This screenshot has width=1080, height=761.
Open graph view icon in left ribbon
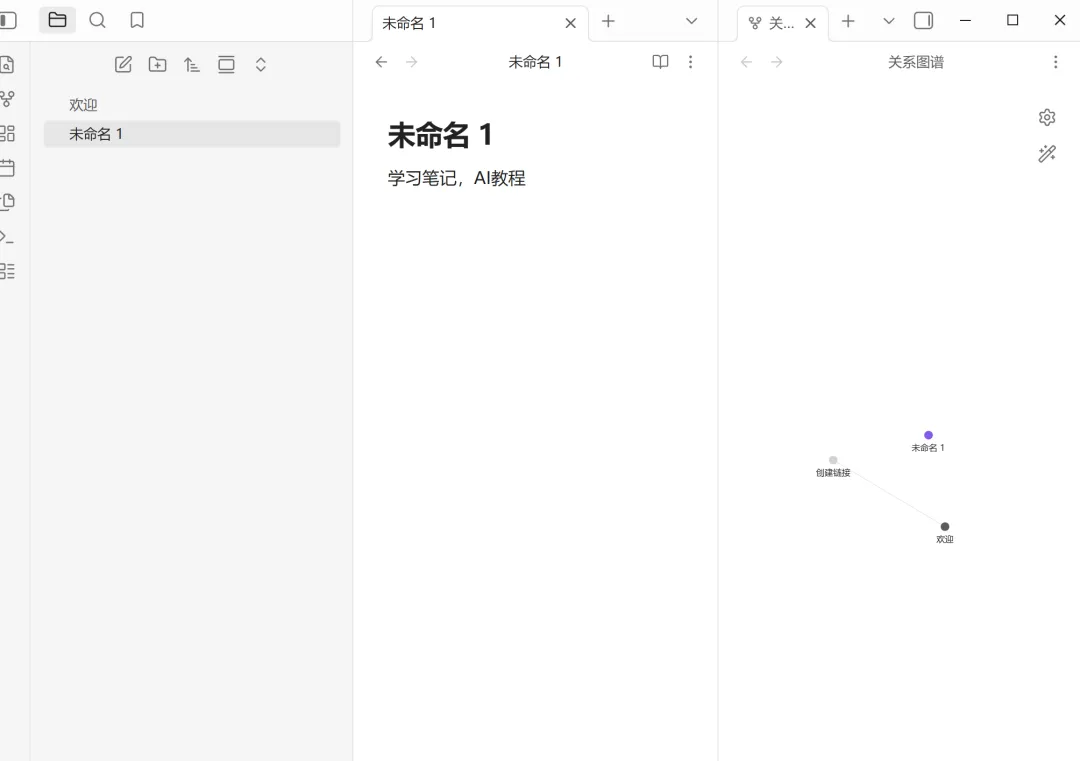(x=7, y=99)
